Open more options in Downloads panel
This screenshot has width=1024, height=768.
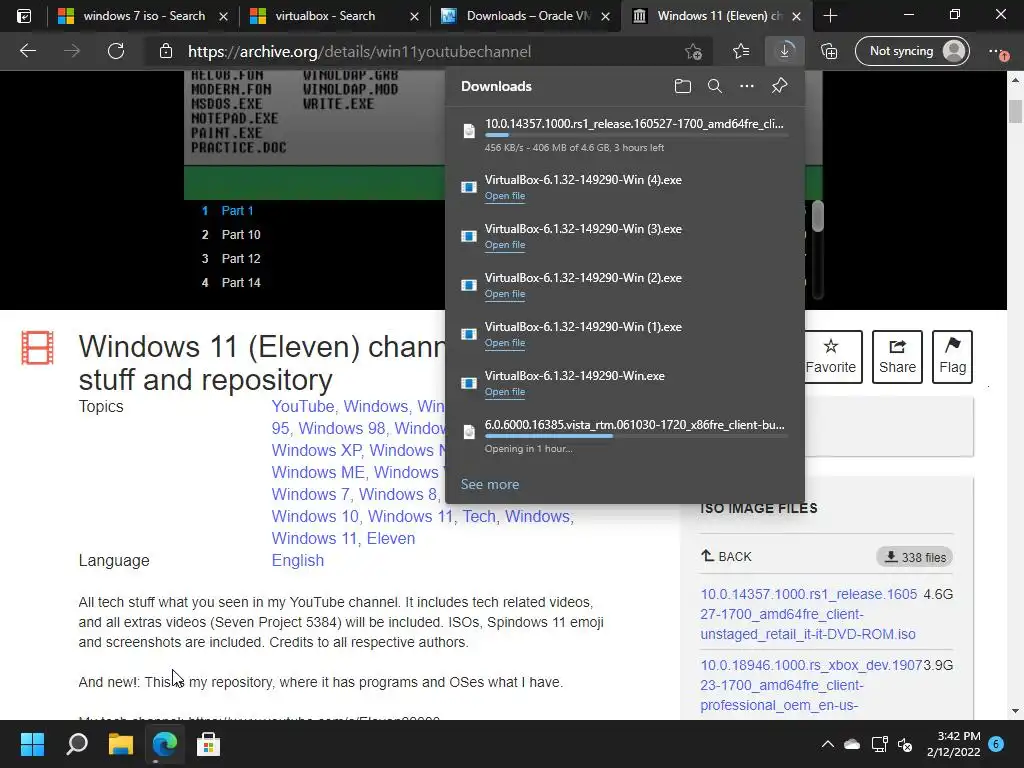[746, 86]
